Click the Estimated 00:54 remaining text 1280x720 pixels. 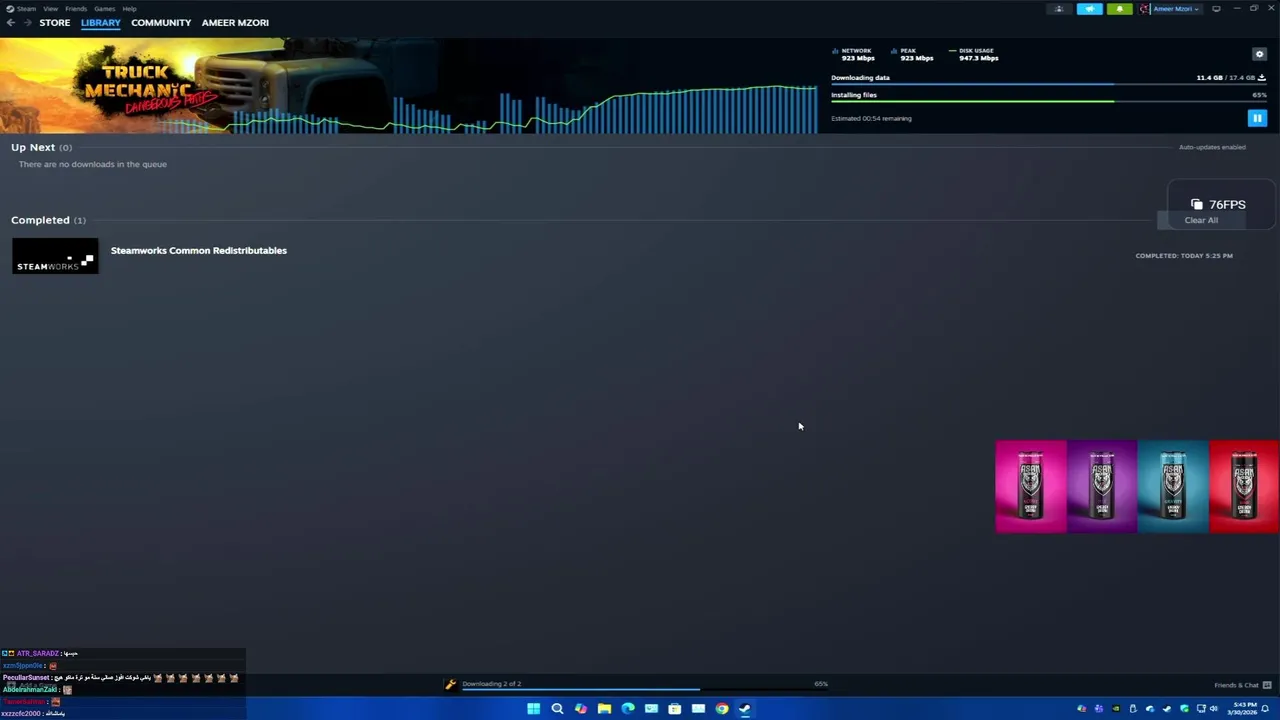coord(871,118)
